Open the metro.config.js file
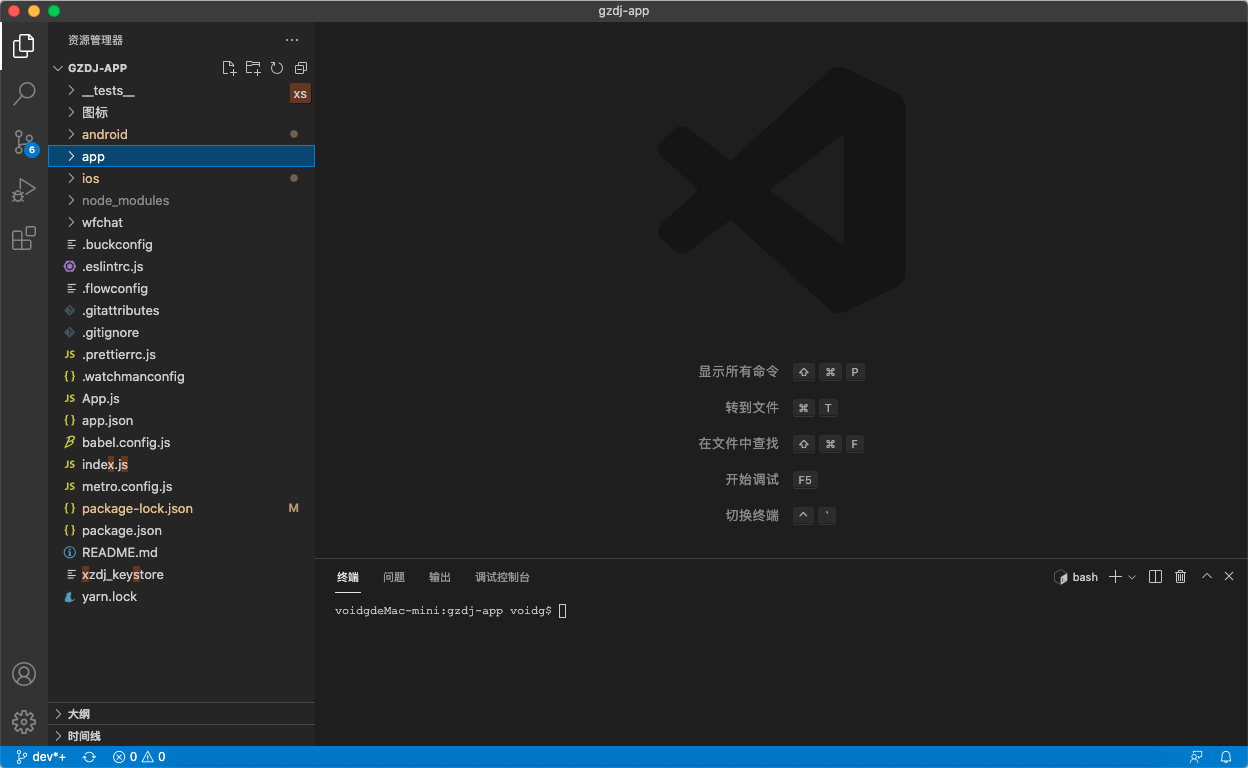This screenshot has width=1248, height=768. click(x=181, y=486)
